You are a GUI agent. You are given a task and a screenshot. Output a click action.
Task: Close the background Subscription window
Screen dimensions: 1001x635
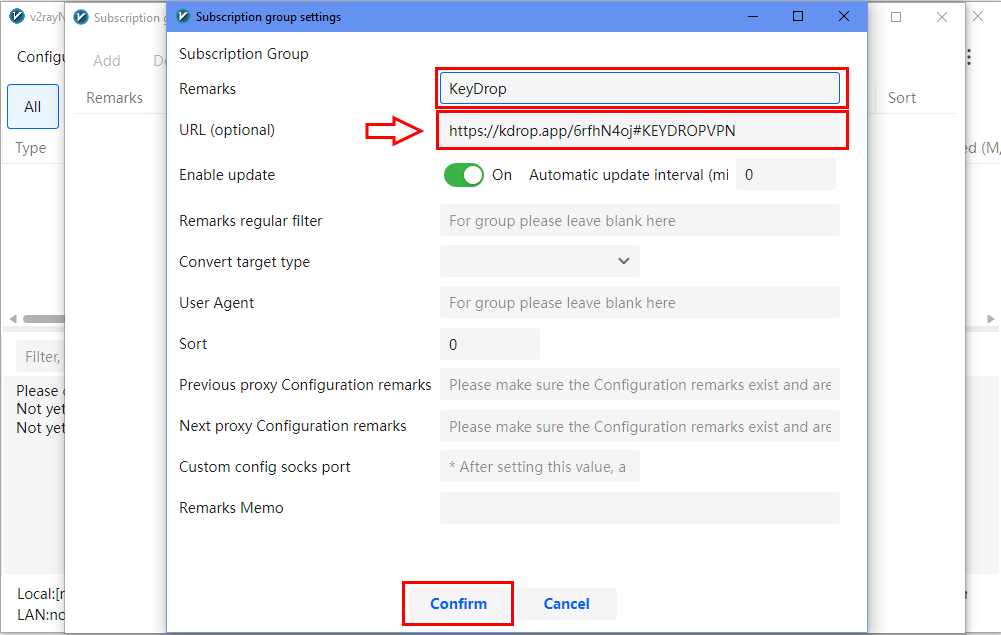pos(941,17)
